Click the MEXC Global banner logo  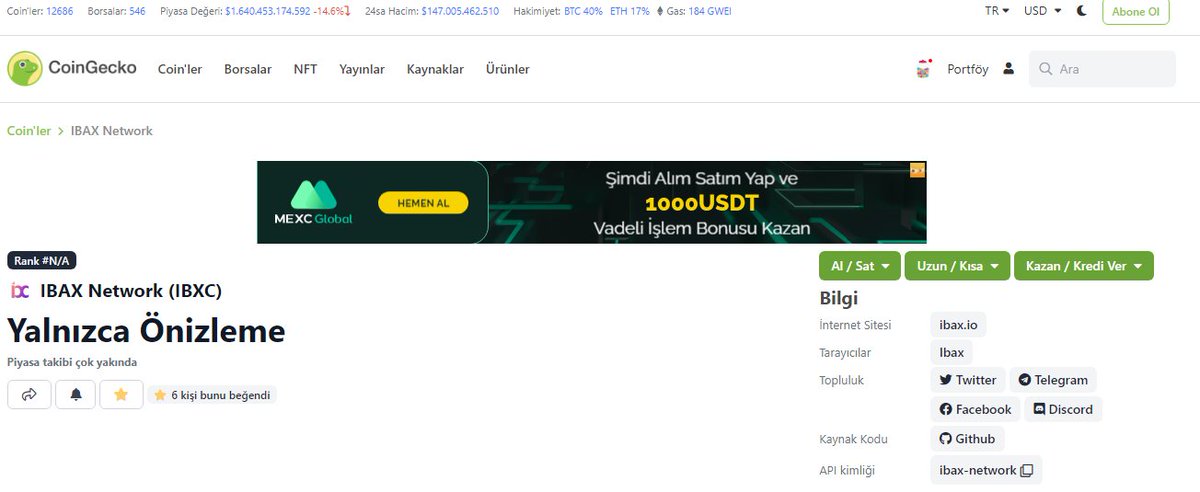tap(313, 203)
